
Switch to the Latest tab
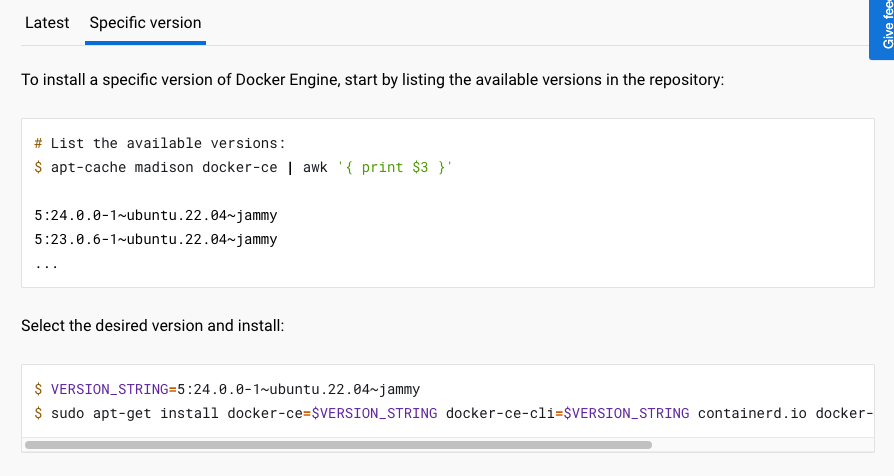47,23
